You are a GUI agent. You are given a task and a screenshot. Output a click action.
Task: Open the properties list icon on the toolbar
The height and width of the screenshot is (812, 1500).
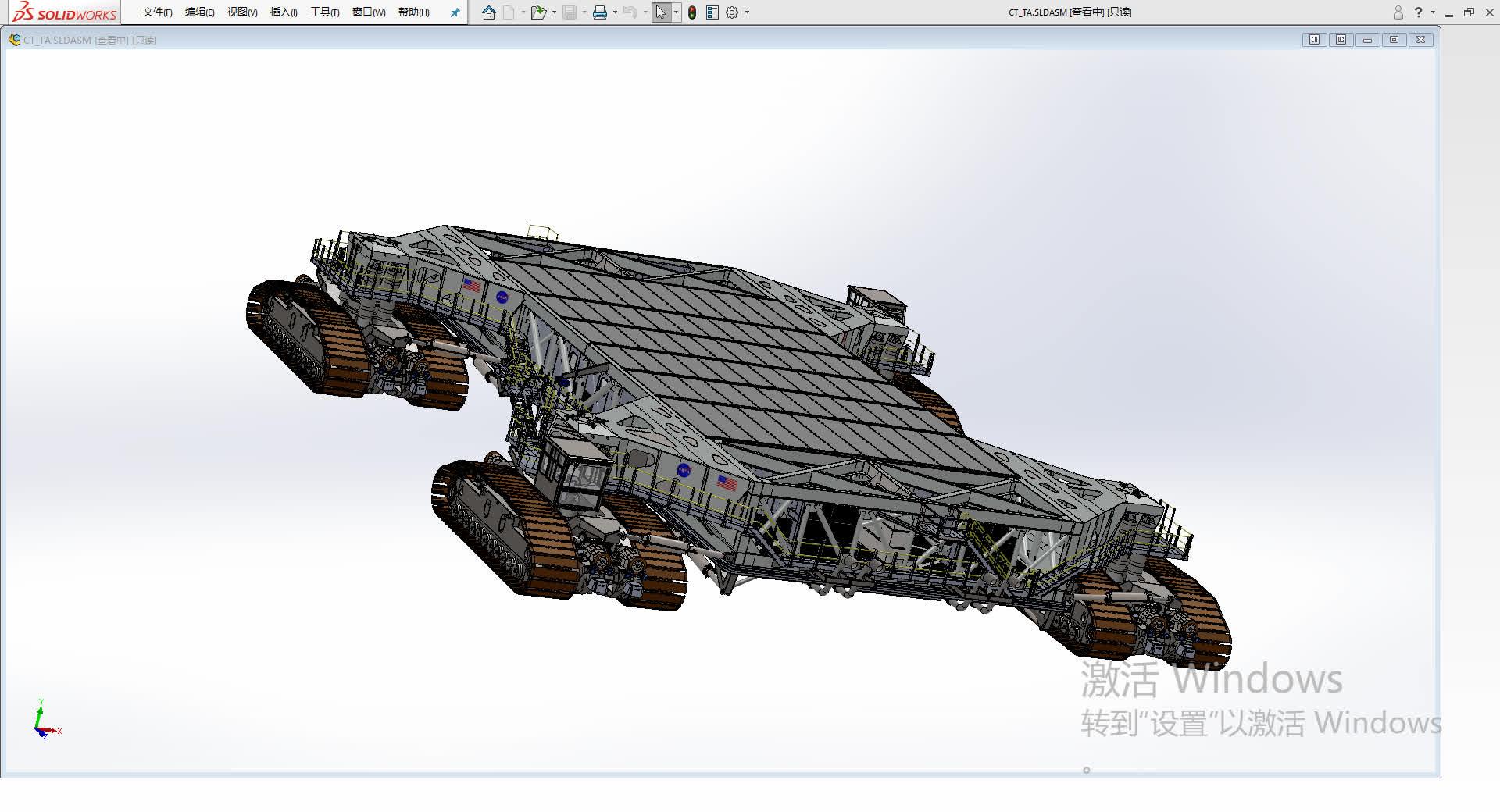pyautogui.click(x=711, y=12)
